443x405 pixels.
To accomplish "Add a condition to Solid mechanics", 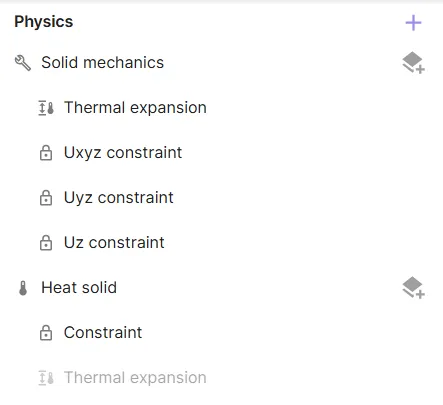I will point(413,62).
